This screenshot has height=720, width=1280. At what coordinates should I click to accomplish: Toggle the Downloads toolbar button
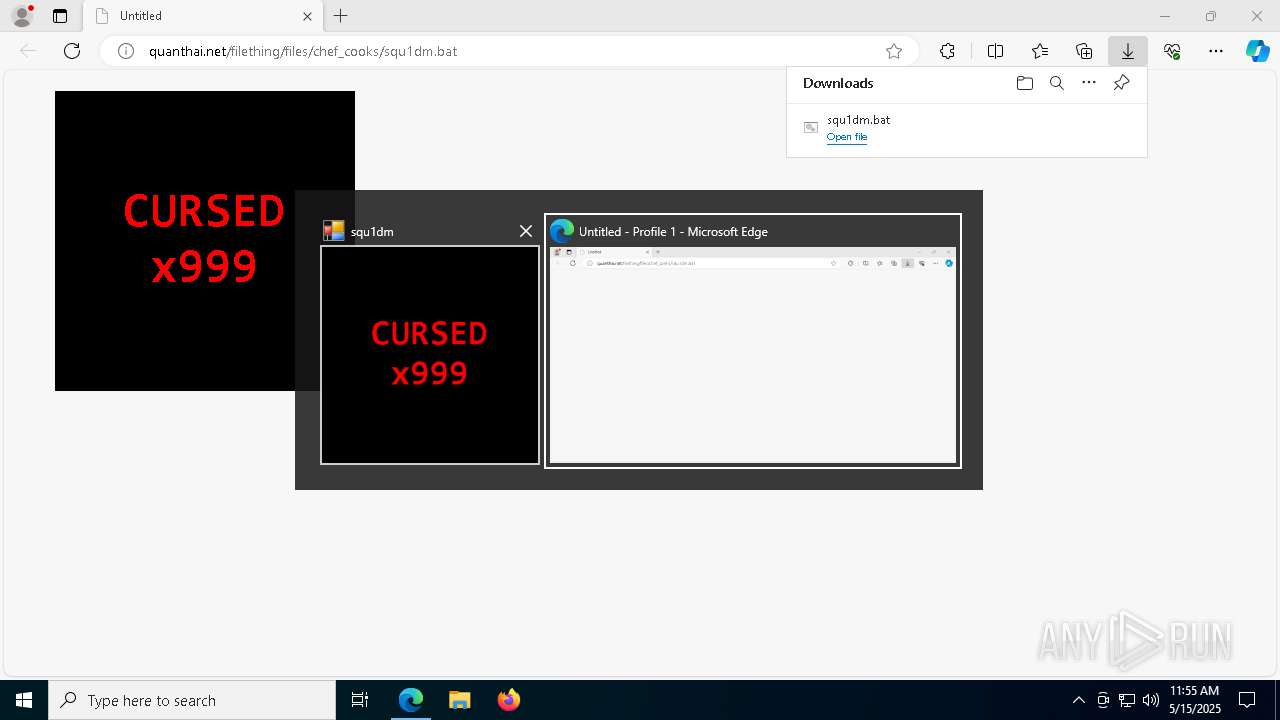1128,51
